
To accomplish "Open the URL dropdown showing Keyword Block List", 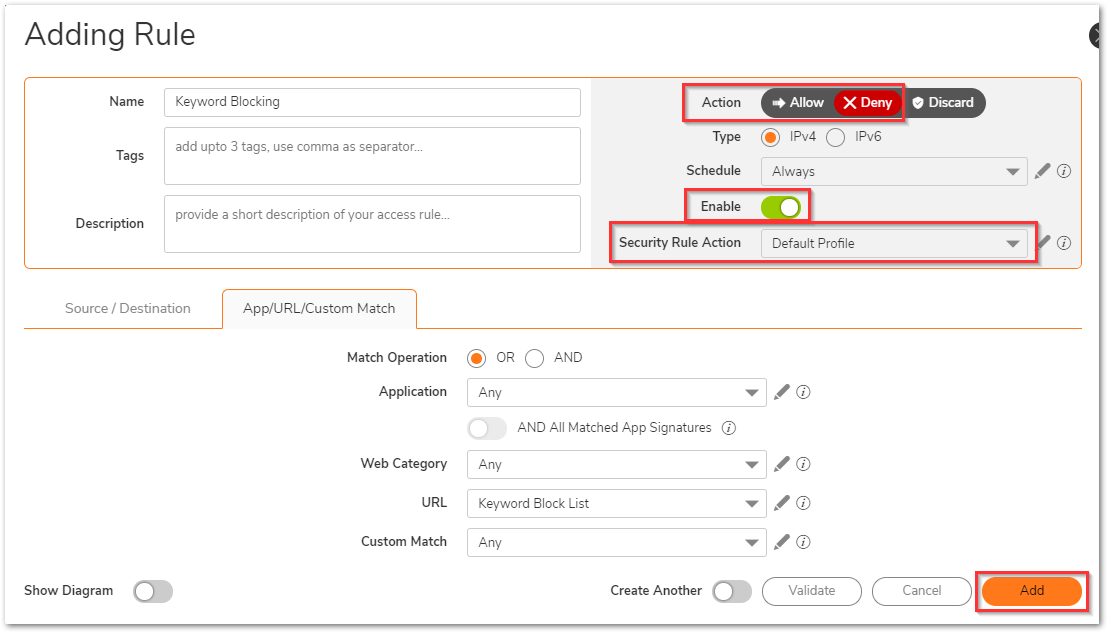I will (616, 503).
